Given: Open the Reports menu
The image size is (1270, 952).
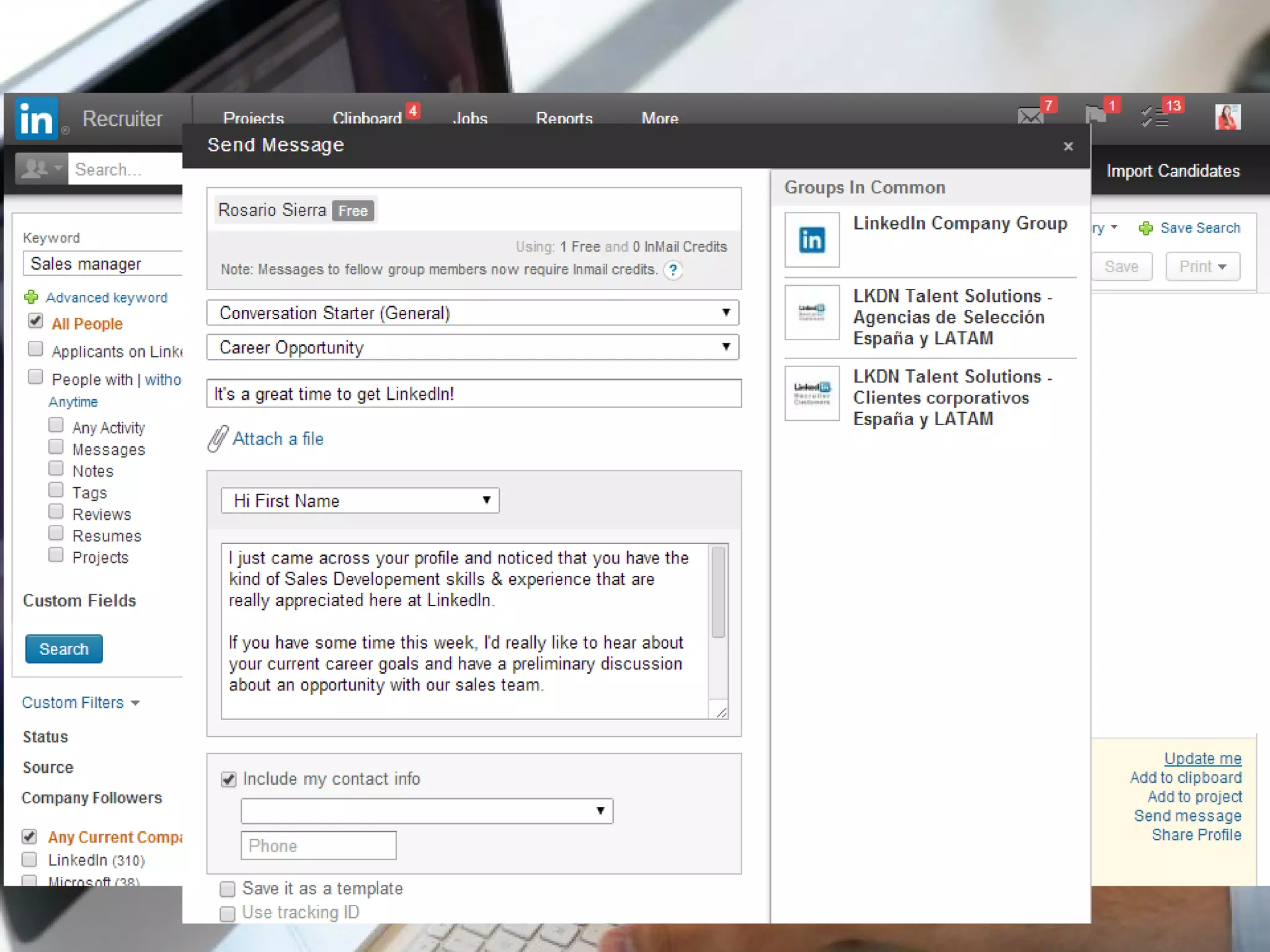Looking at the screenshot, I should (x=564, y=118).
